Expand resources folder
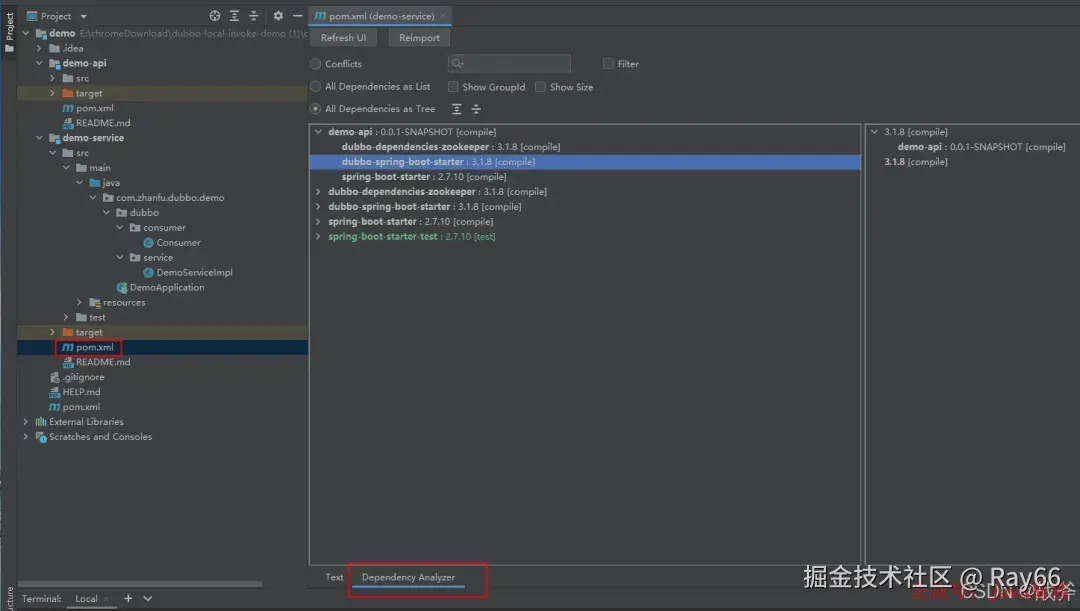The height and width of the screenshot is (611, 1080). pos(79,302)
